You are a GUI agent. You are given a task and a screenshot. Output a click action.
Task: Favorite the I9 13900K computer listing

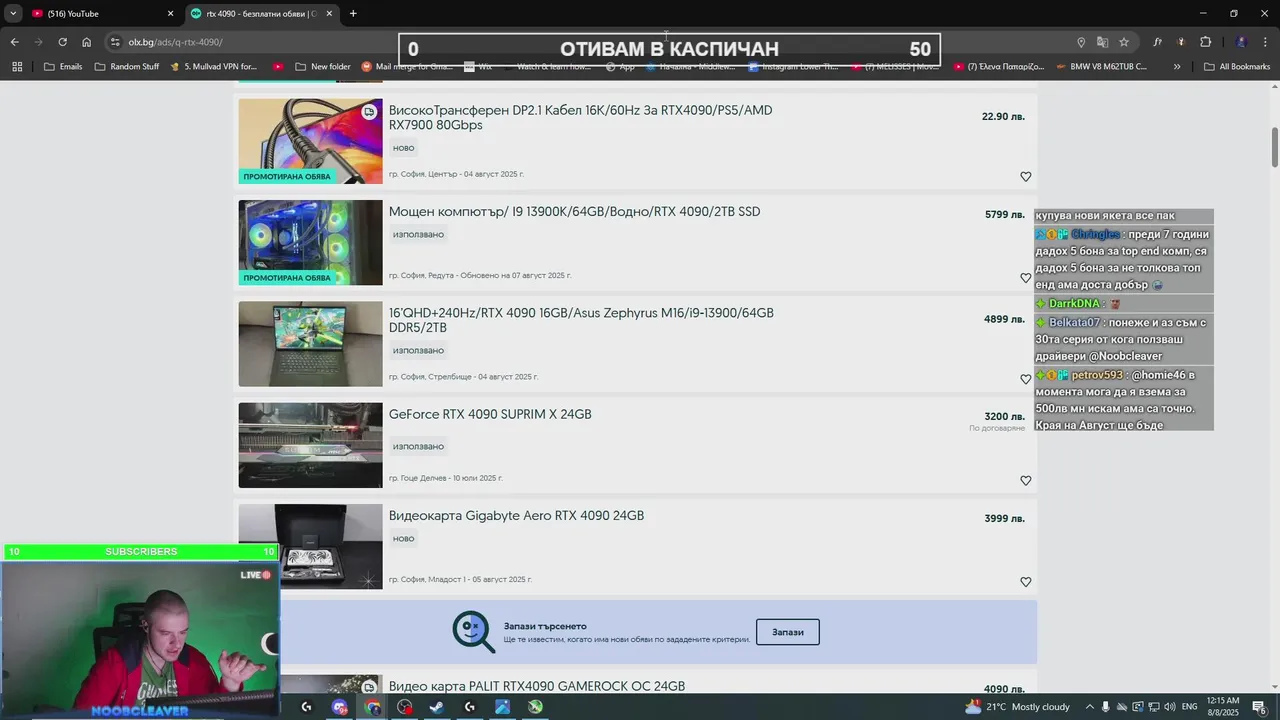coord(1025,278)
